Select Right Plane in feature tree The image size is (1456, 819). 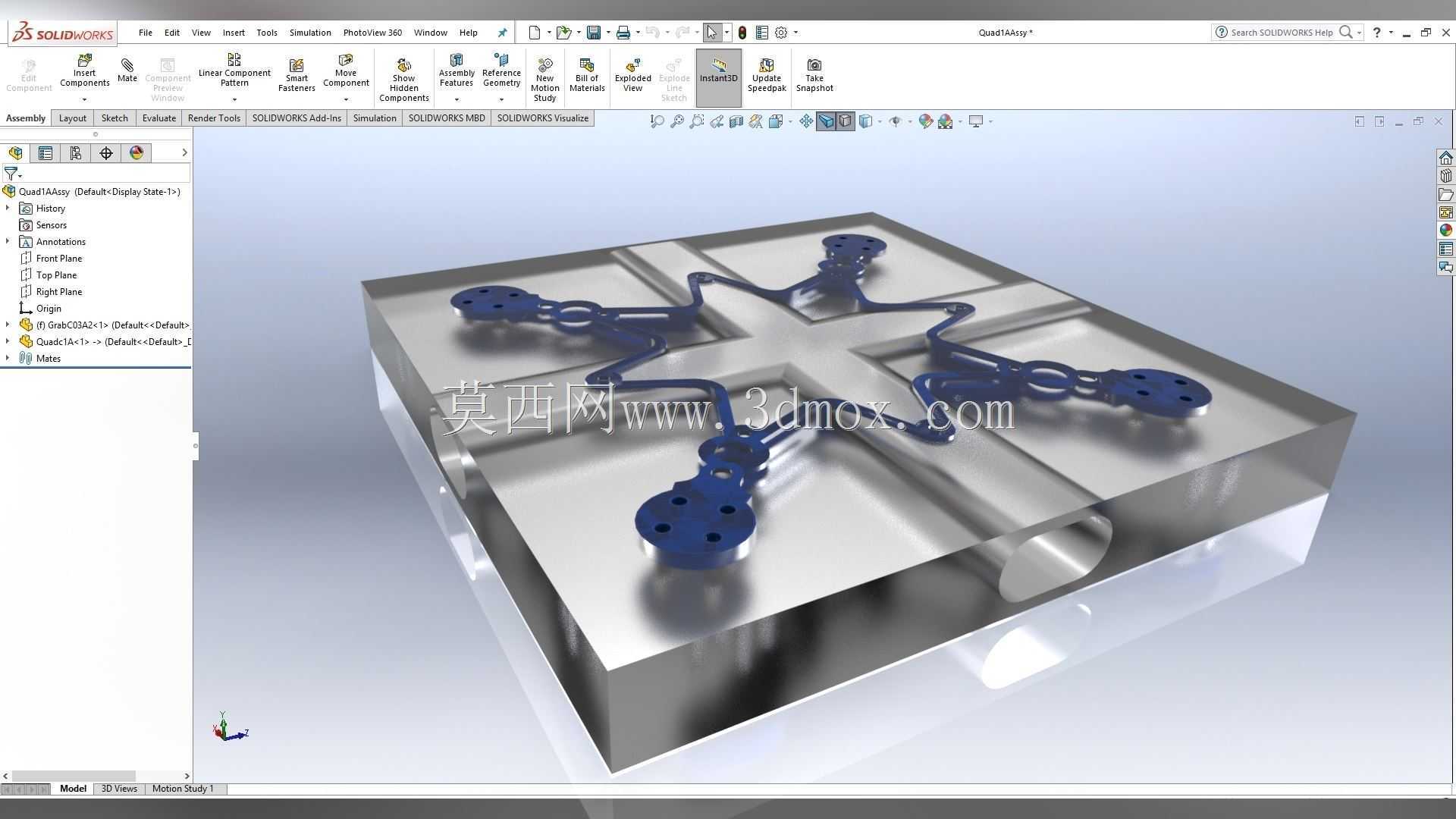[x=51, y=292]
